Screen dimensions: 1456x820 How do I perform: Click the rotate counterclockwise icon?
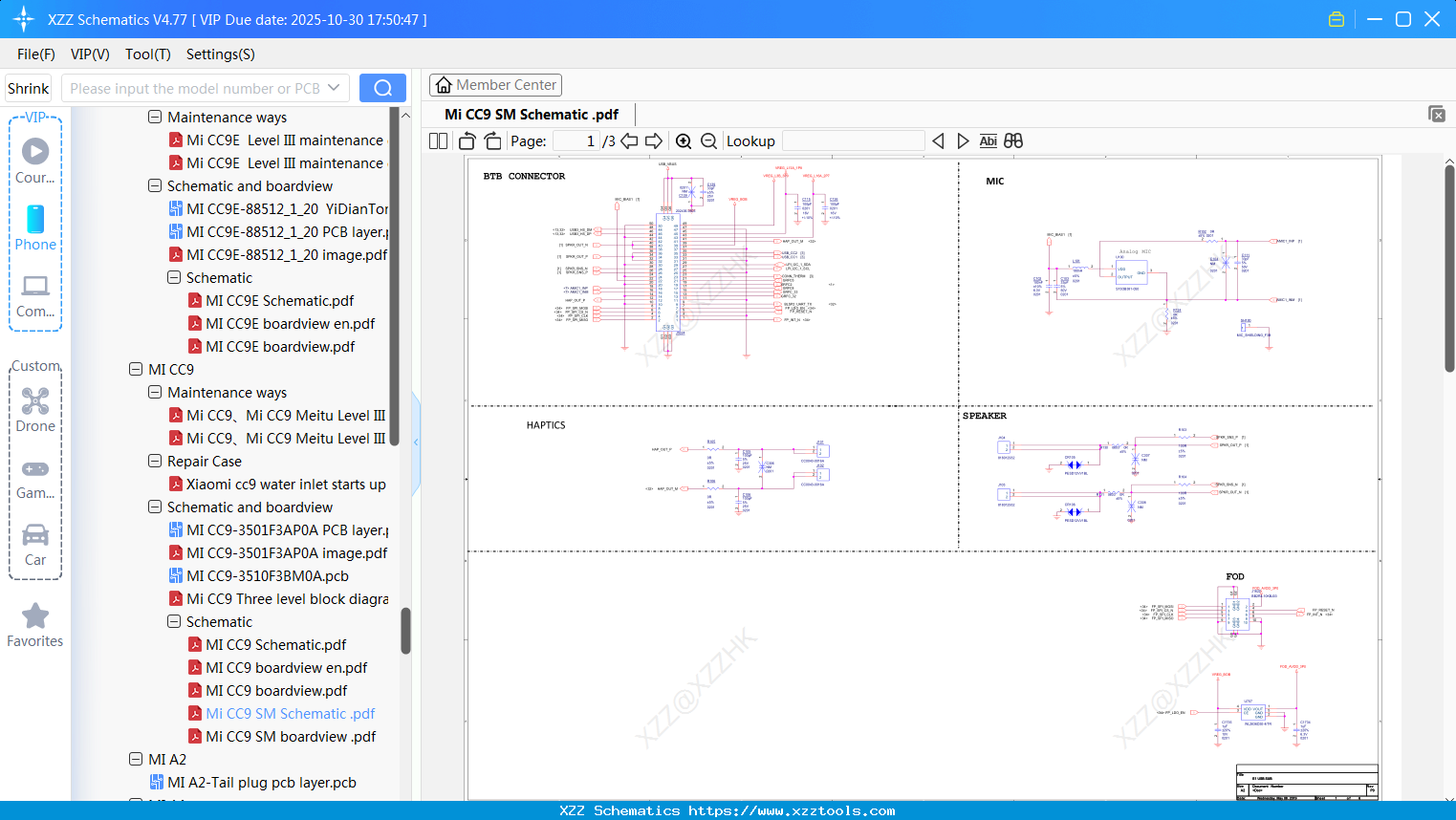click(466, 140)
